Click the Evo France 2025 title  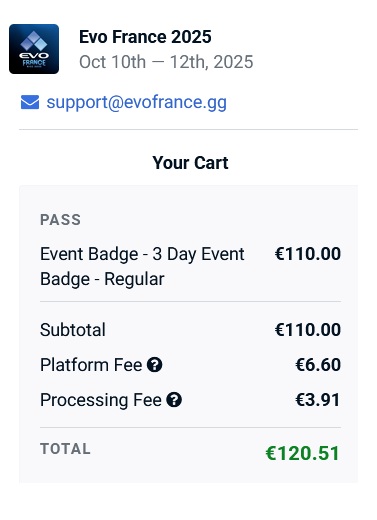point(145,37)
